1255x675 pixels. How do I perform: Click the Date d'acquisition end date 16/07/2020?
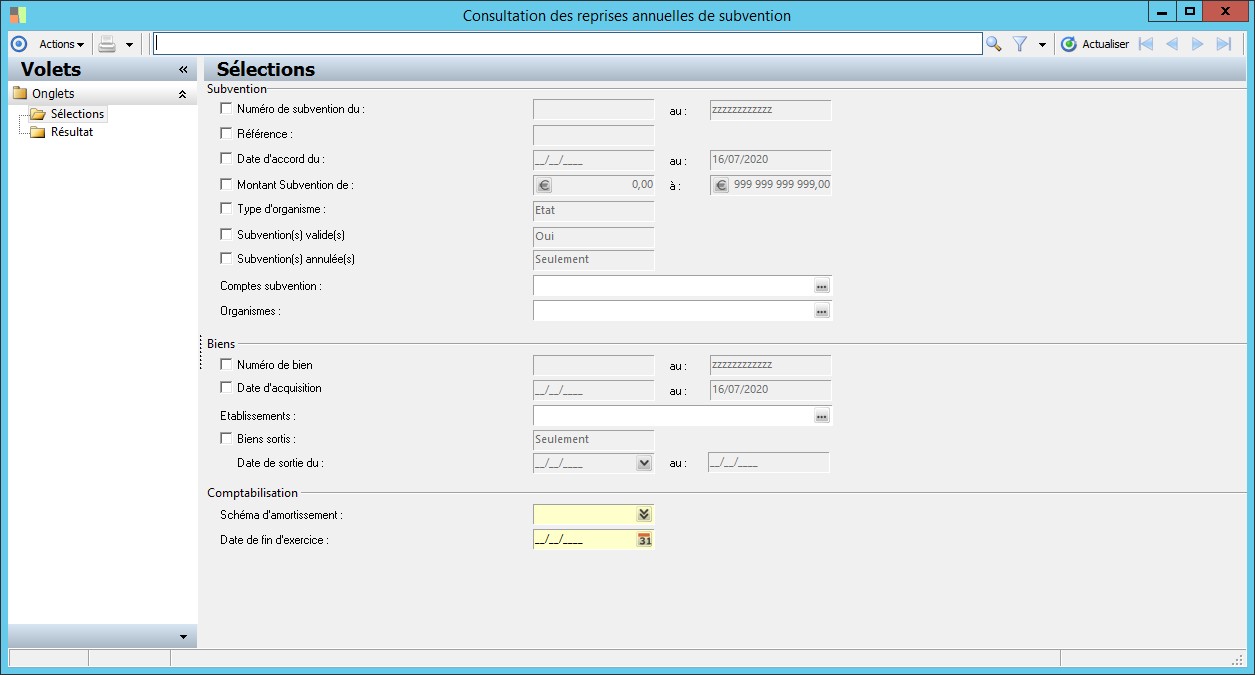pos(770,390)
